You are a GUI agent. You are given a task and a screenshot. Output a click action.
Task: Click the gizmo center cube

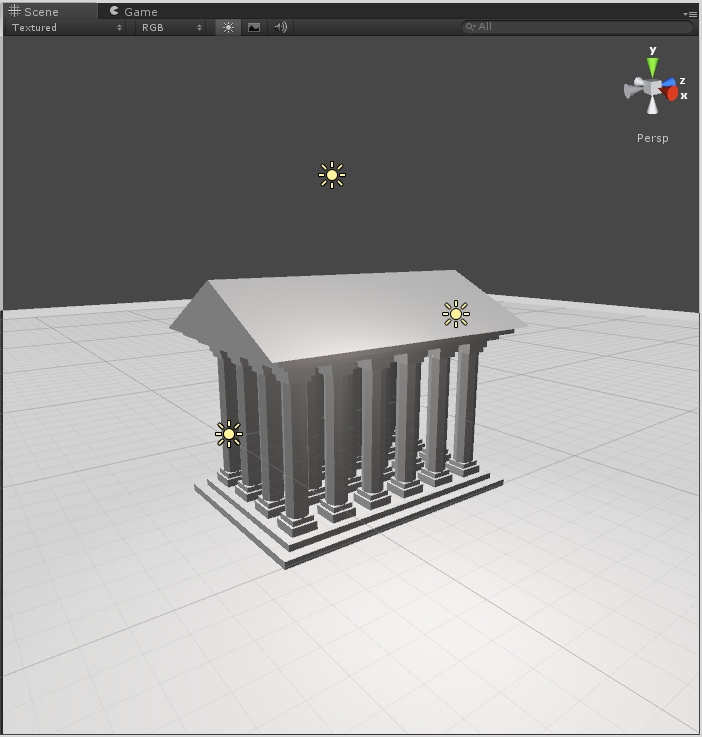(652, 88)
